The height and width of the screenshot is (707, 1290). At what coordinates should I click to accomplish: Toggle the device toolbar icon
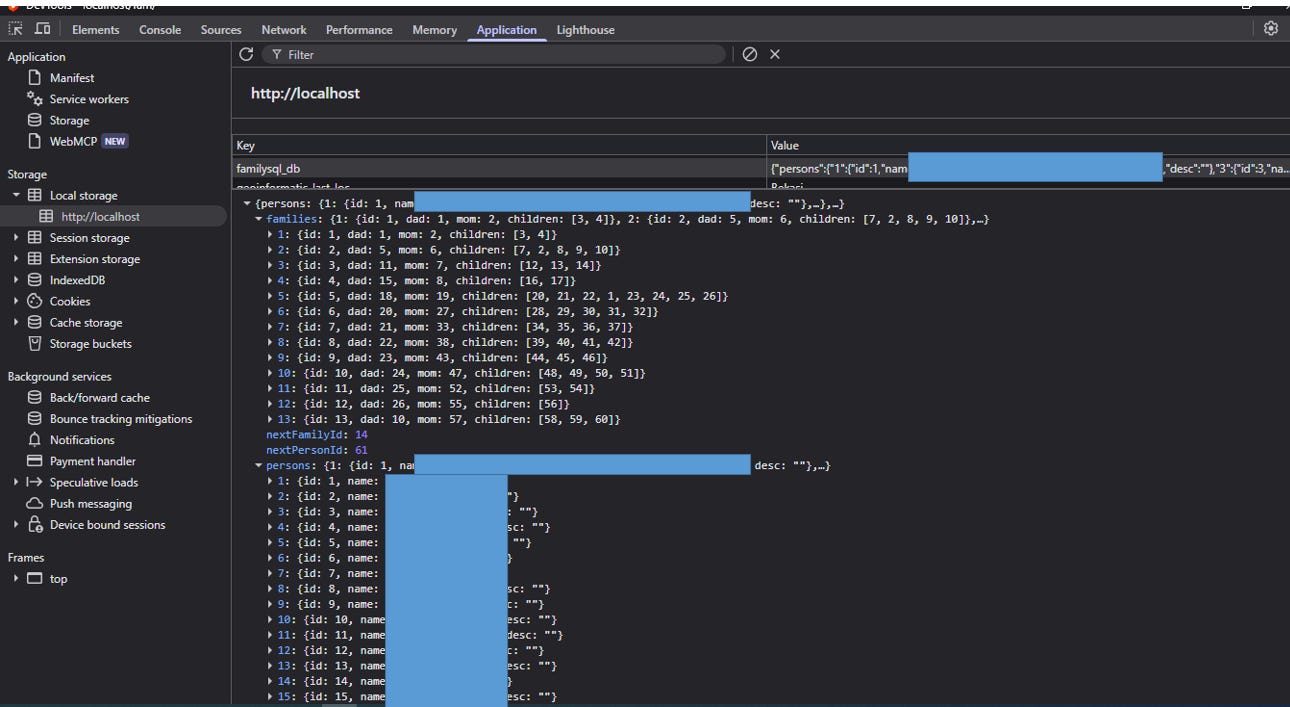[42, 29]
